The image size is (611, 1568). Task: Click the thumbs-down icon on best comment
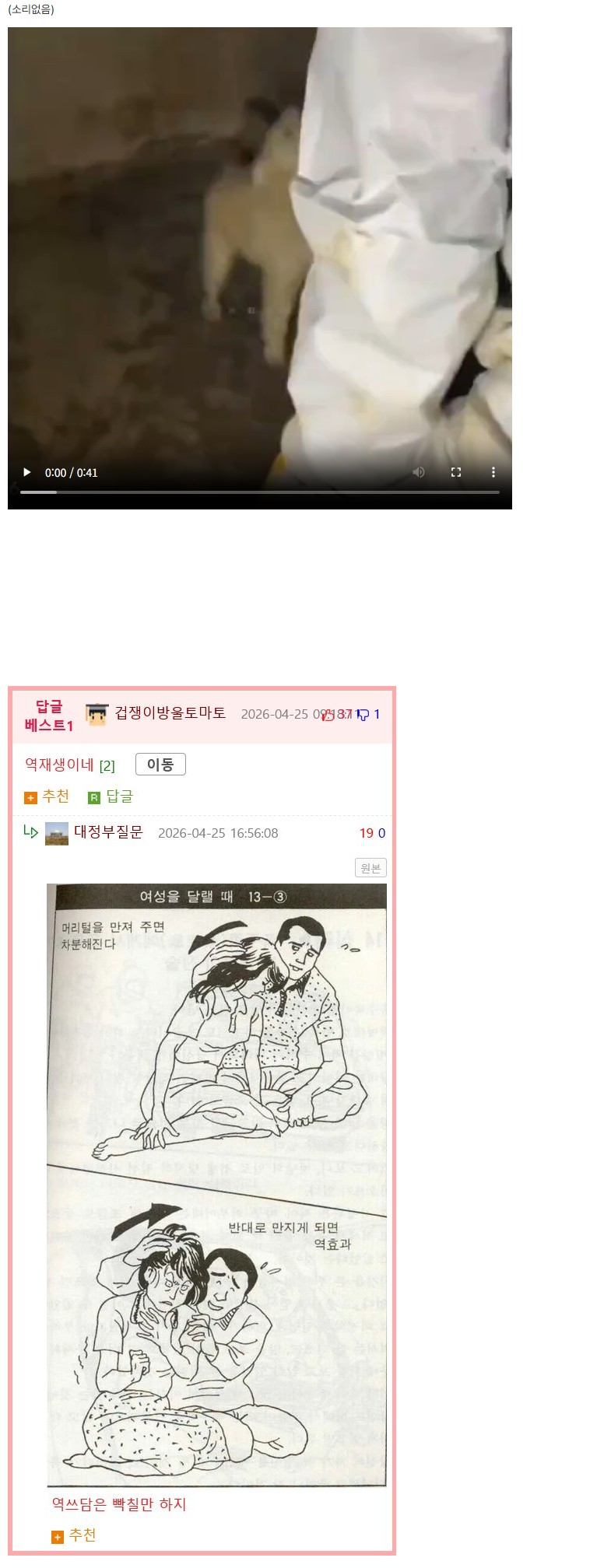[x=363, y=715]
